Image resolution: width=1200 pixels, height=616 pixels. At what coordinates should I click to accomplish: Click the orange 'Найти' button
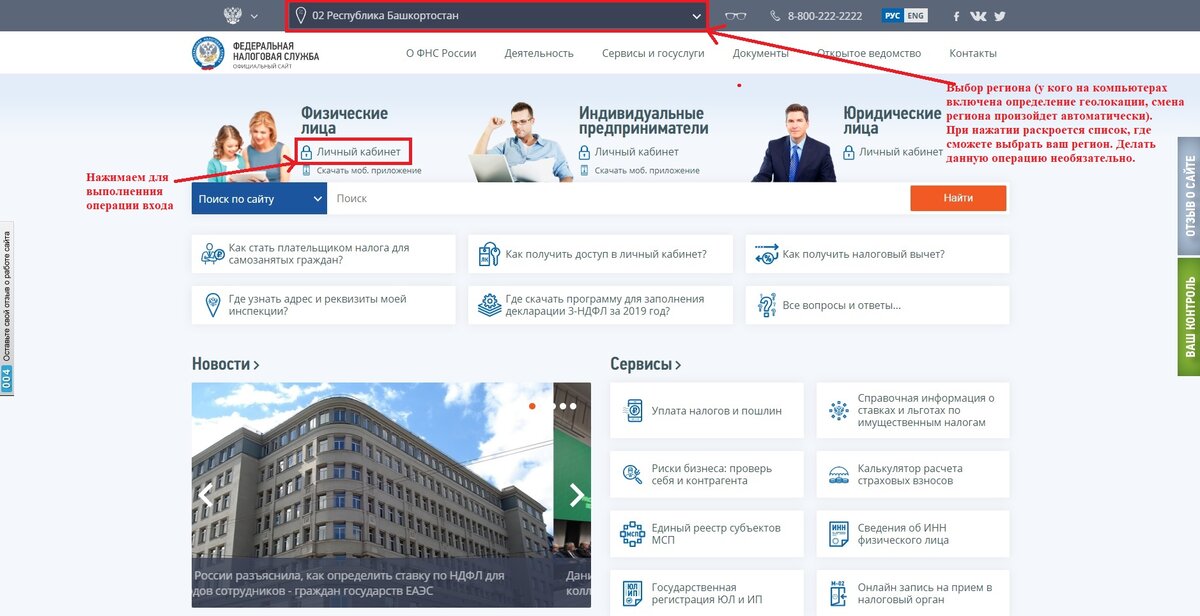point(958,198)
